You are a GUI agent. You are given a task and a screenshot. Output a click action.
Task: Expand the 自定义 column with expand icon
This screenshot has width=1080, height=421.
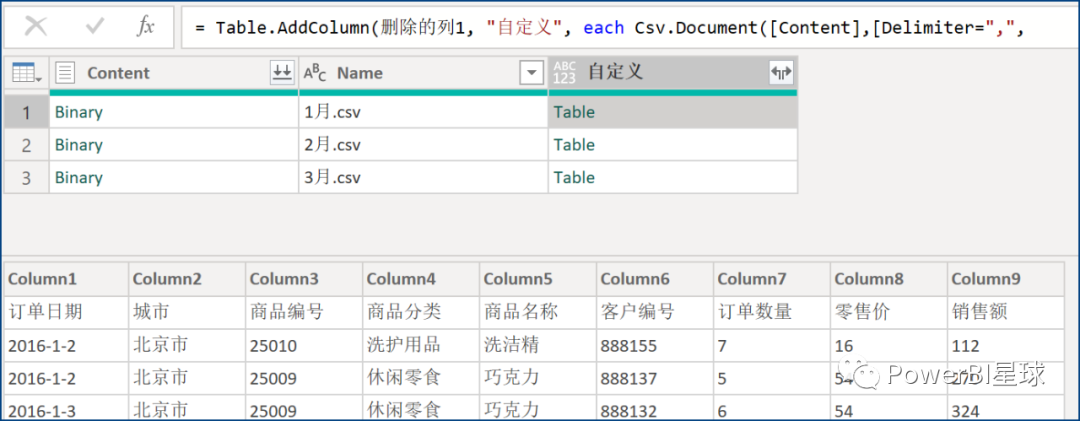(781, 72)
